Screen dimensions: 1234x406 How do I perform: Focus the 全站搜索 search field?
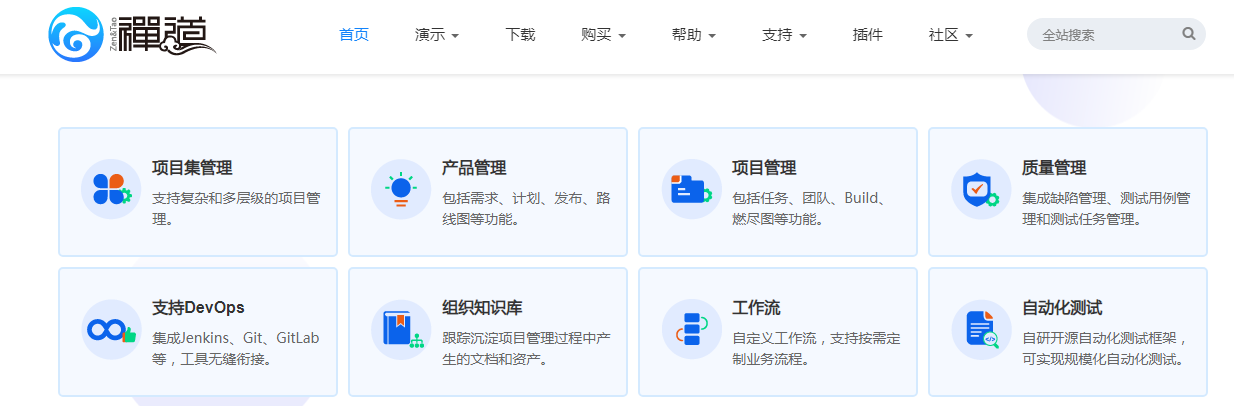(x=1116, y=34)
